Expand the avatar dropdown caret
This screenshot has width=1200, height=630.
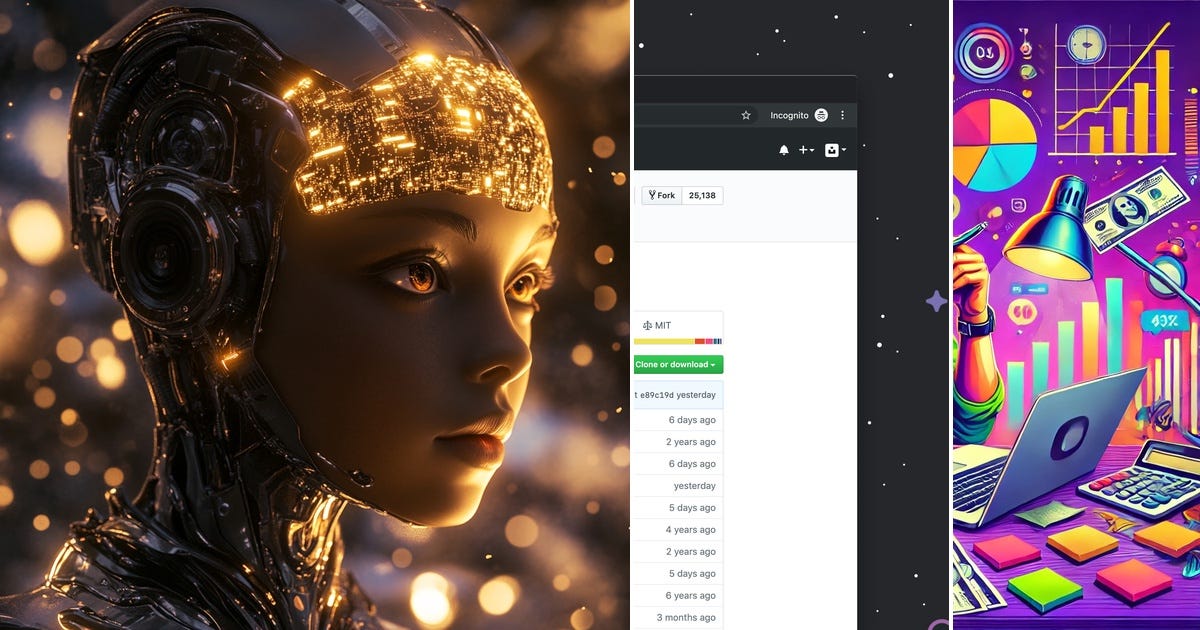(x=844, y=150)
